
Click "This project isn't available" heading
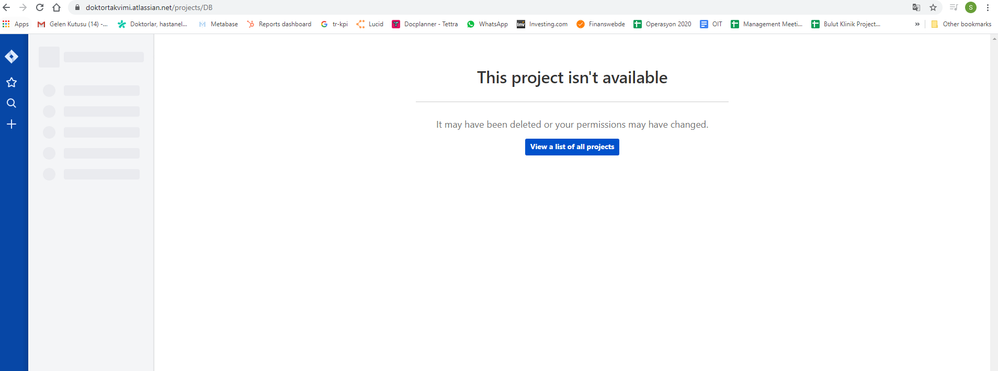pos(572,78)
